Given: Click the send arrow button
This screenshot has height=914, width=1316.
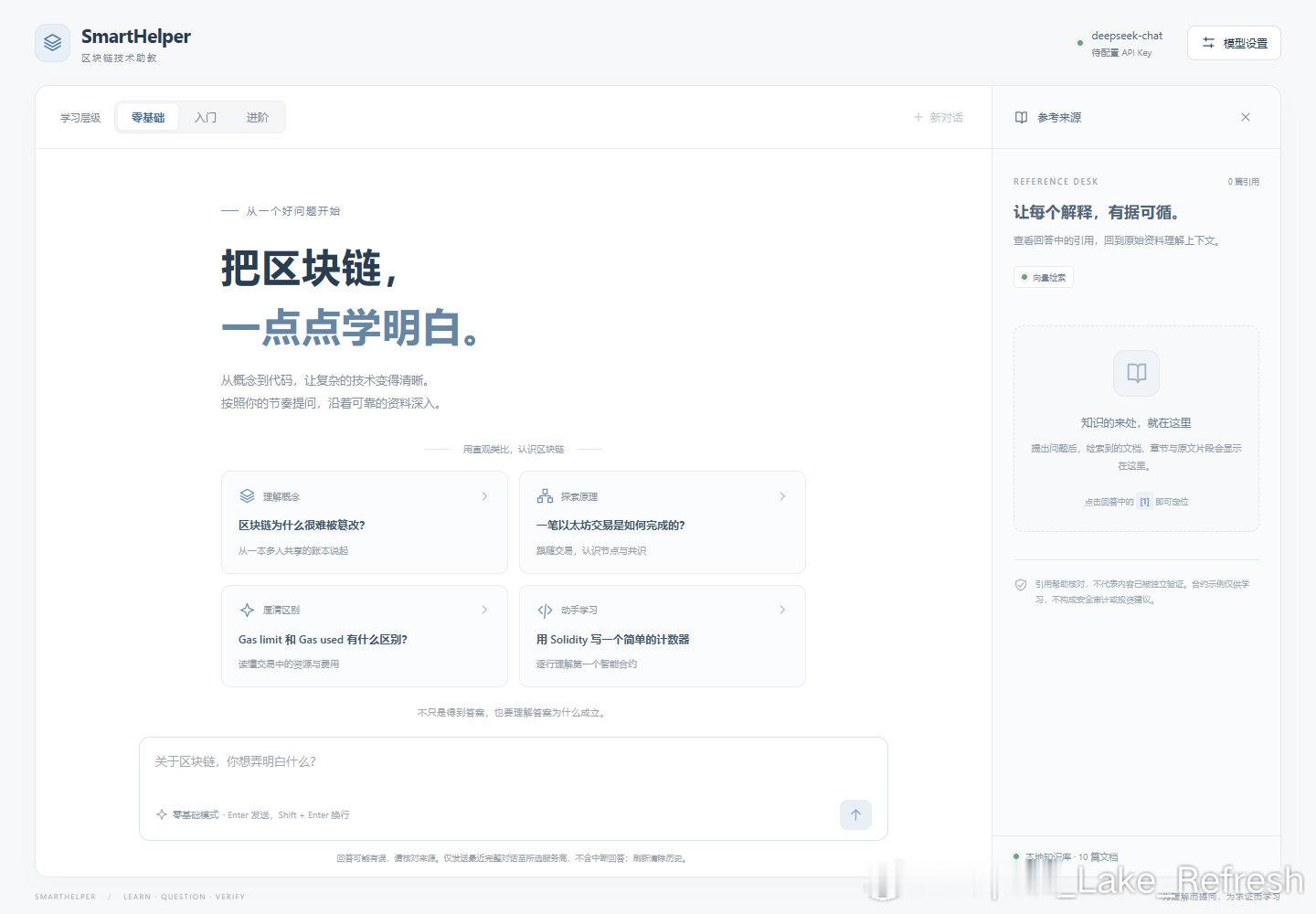Looking at the screenshot, I should [855, 814].
